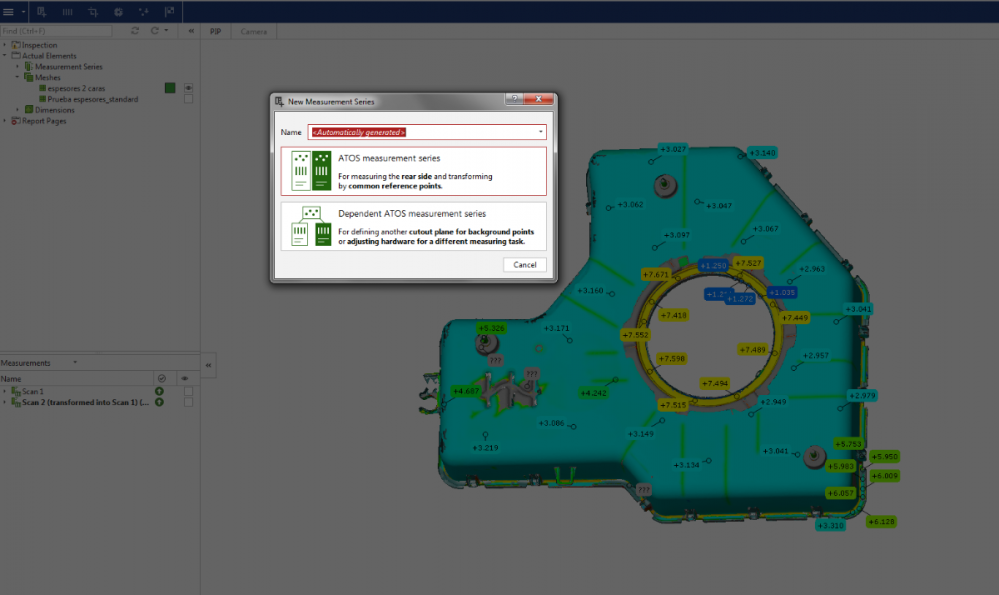Click green color swatch of espesores 2 caras
The height and width of the screenshot is (595, 999).
click(x=170, y=88)
